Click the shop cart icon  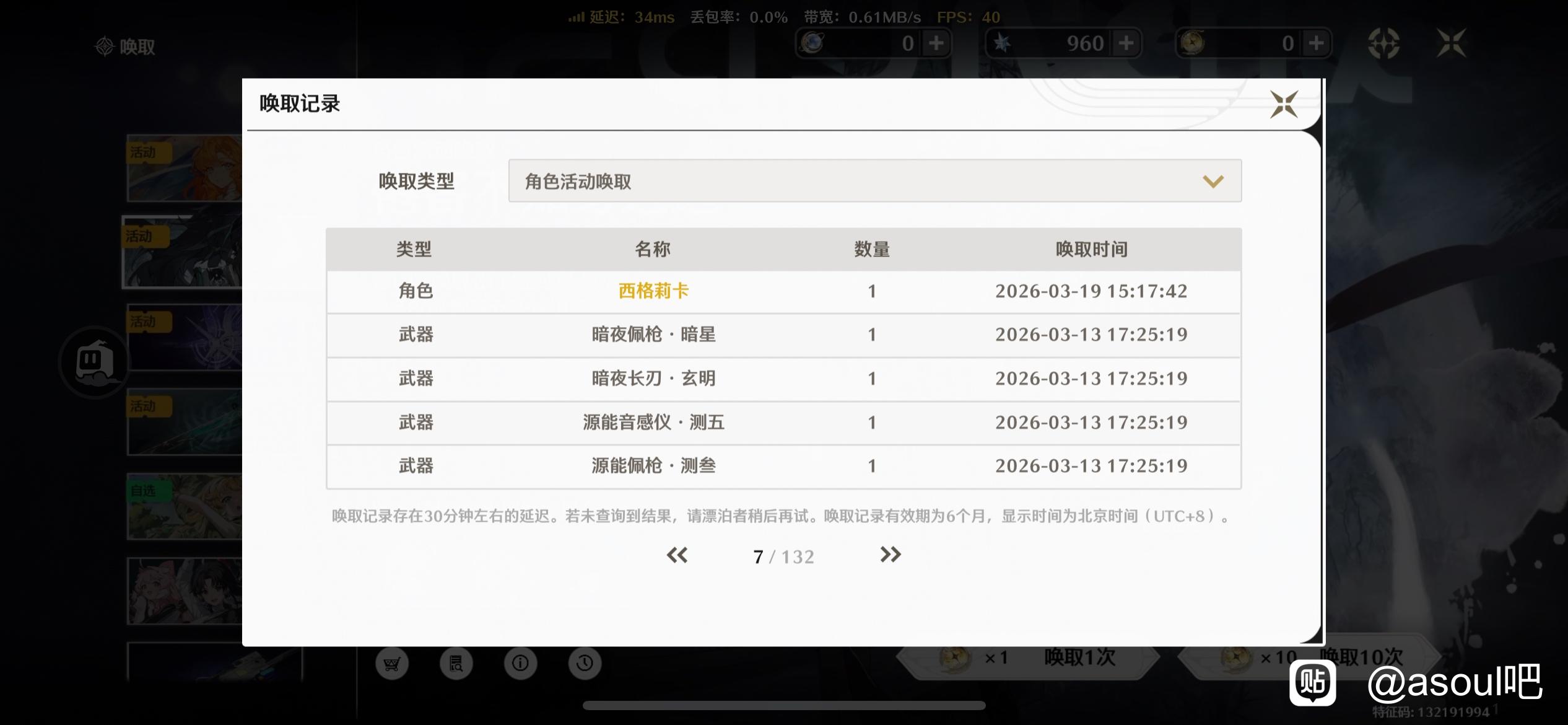392,664
